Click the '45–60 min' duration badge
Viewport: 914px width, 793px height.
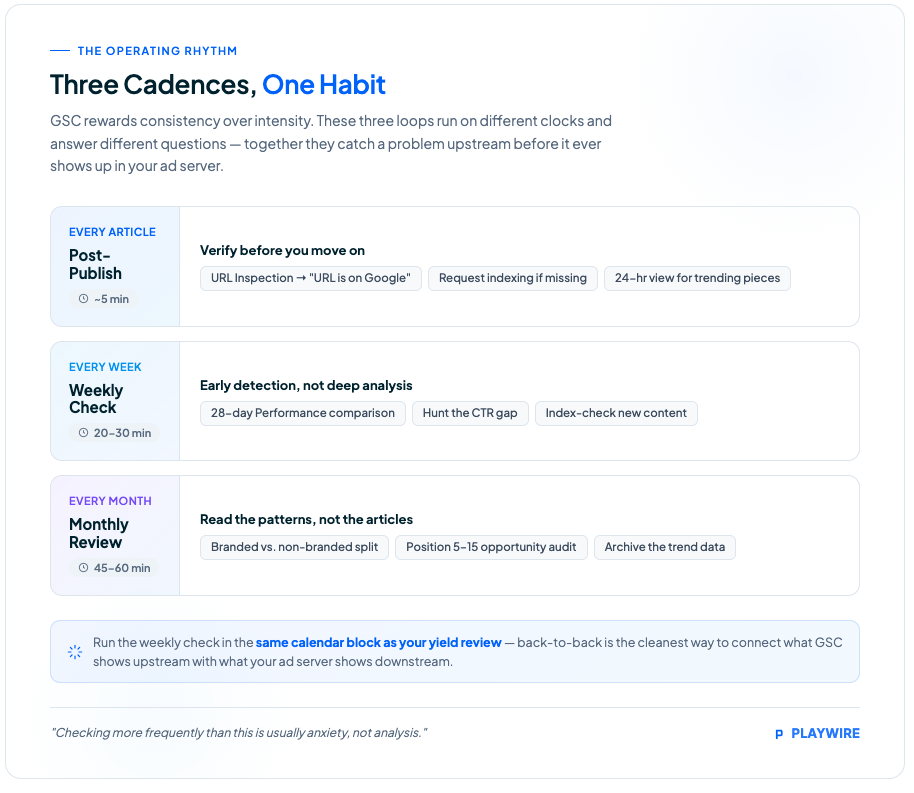pyautogui.click(x=114, y=568)
